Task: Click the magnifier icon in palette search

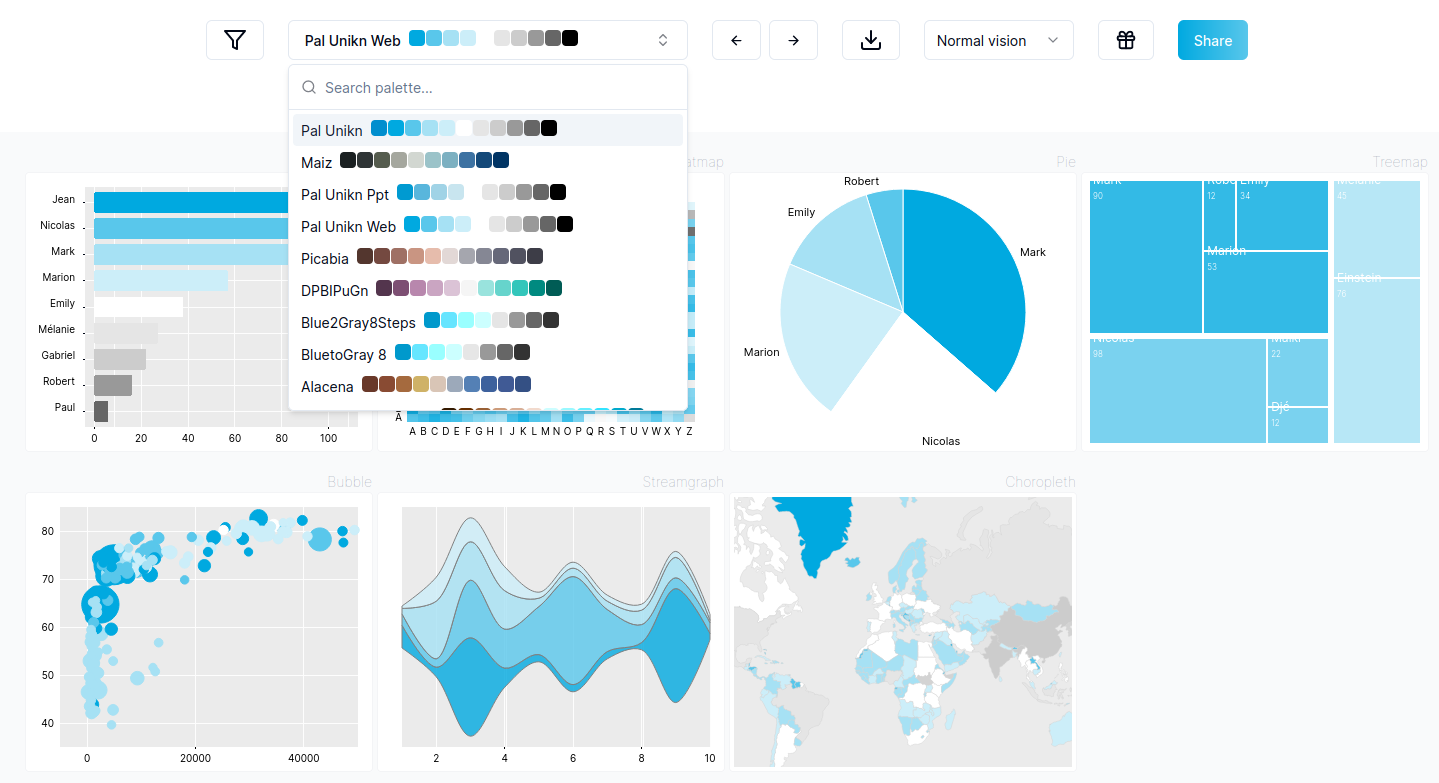Action: tap(309, 88)
